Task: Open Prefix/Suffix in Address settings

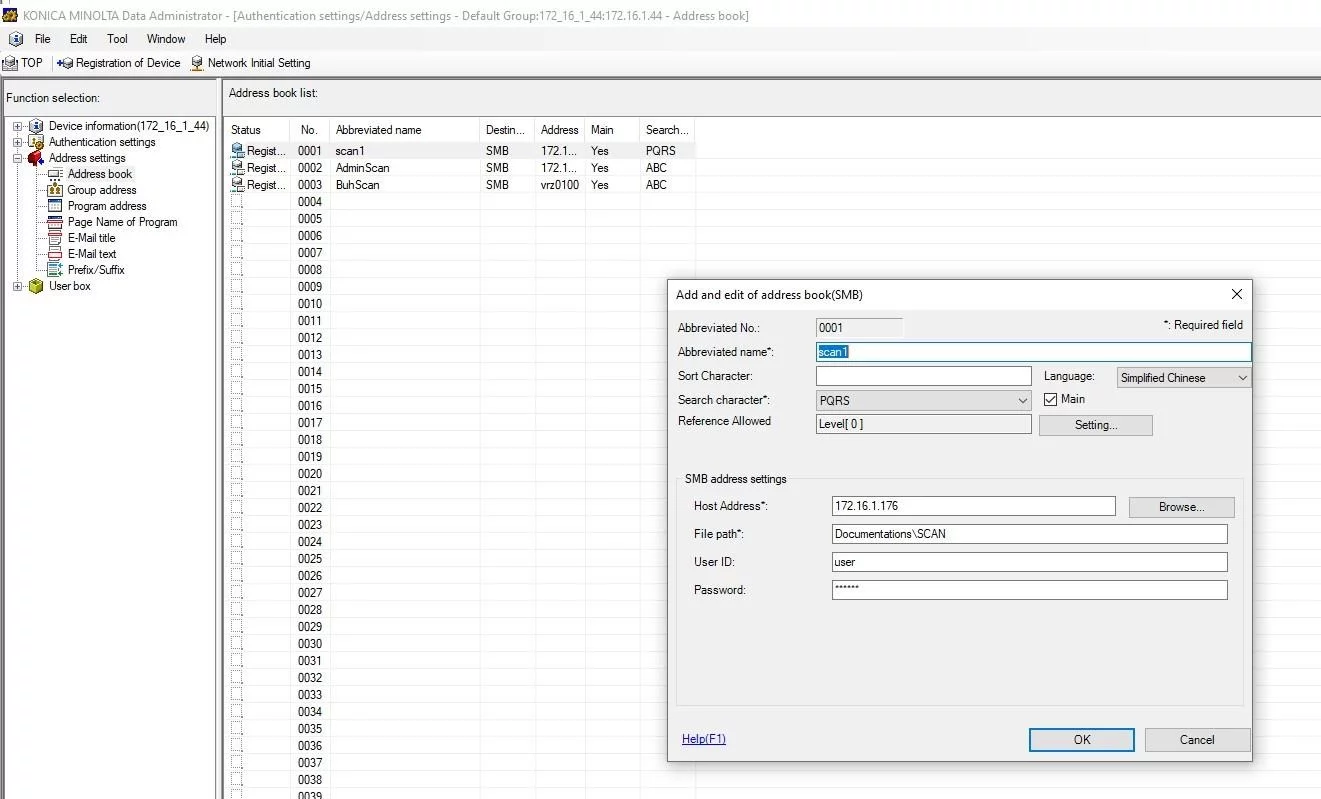Action: [95, 270]
